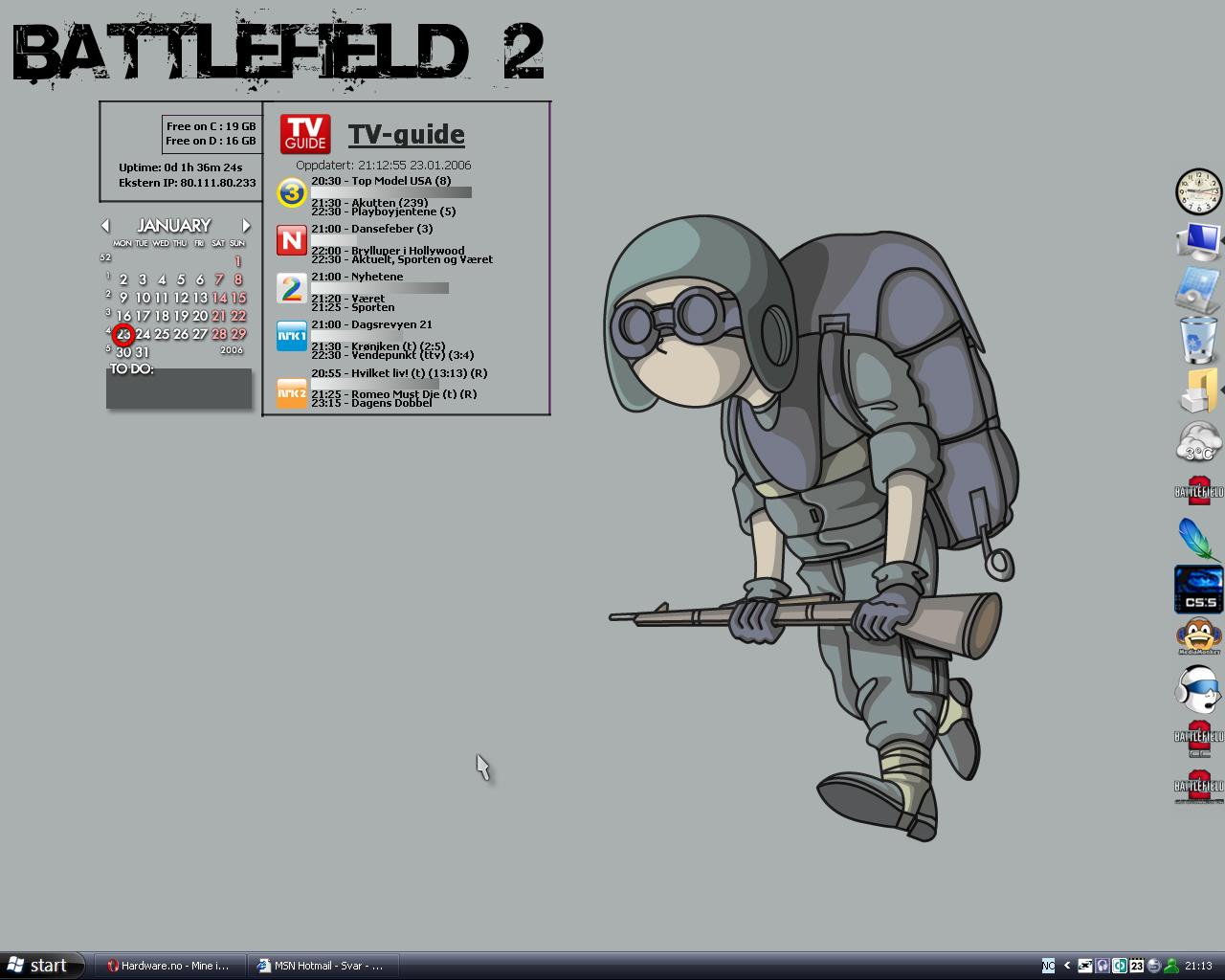This screenshot has height=980, width=1225.
Task: Launch Battlefield 2 from the top dock icon
Action: coord(1199,491)
